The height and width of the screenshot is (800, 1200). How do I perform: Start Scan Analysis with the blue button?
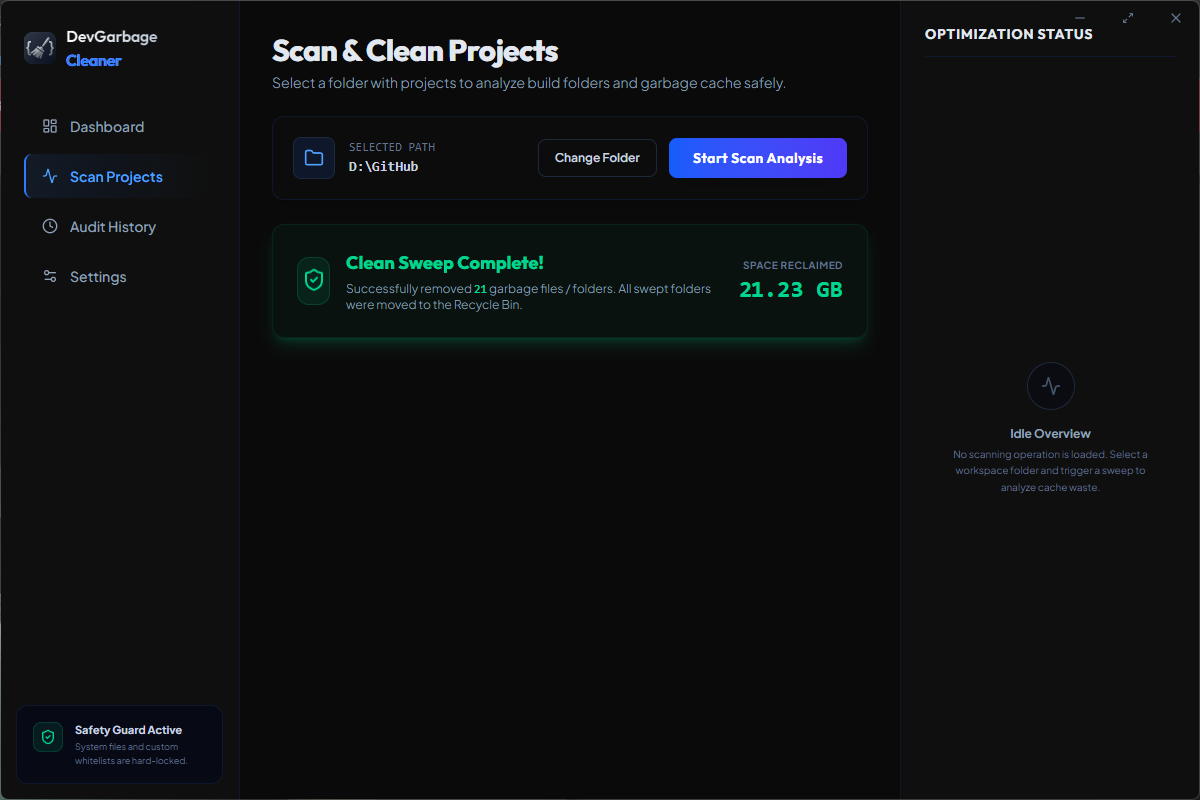[758, 158]
